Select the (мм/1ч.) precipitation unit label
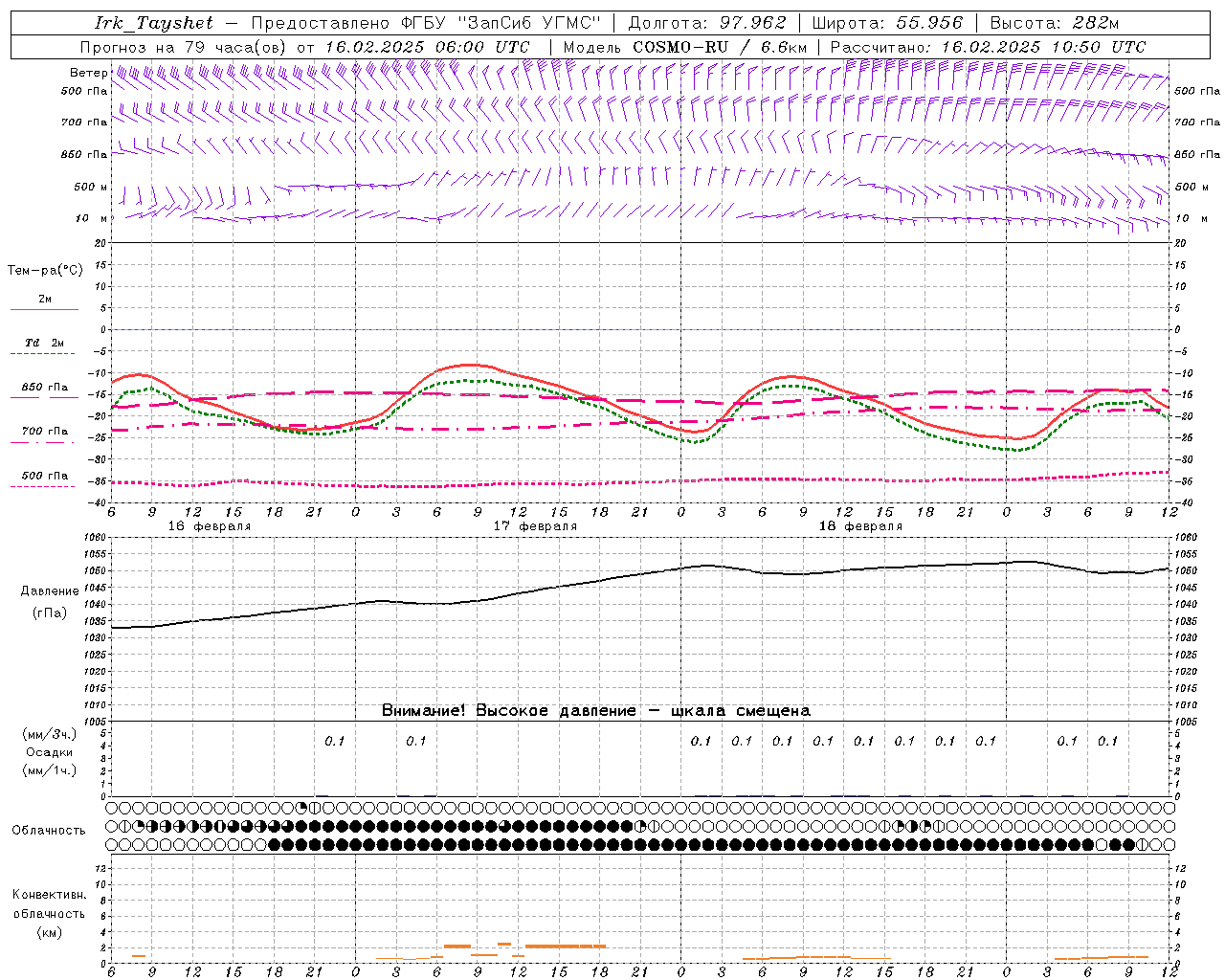 click(x=50, y=770)
